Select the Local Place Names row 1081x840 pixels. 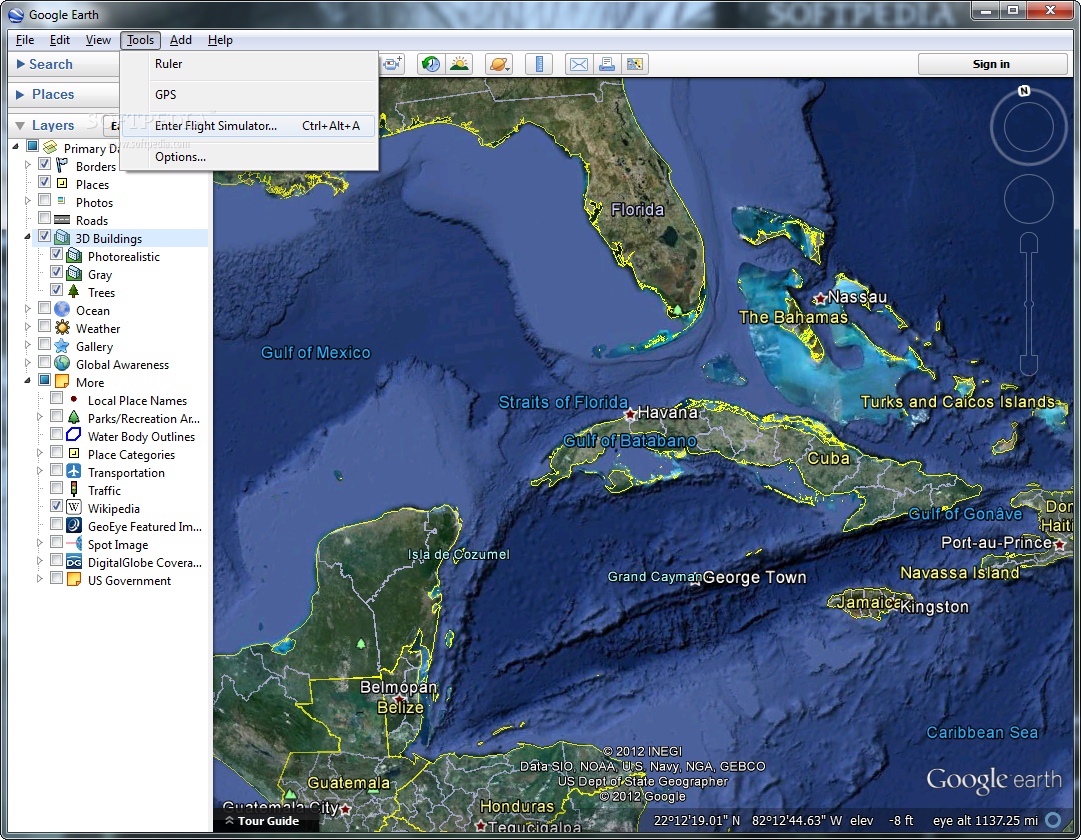click(x=137, y=401)
